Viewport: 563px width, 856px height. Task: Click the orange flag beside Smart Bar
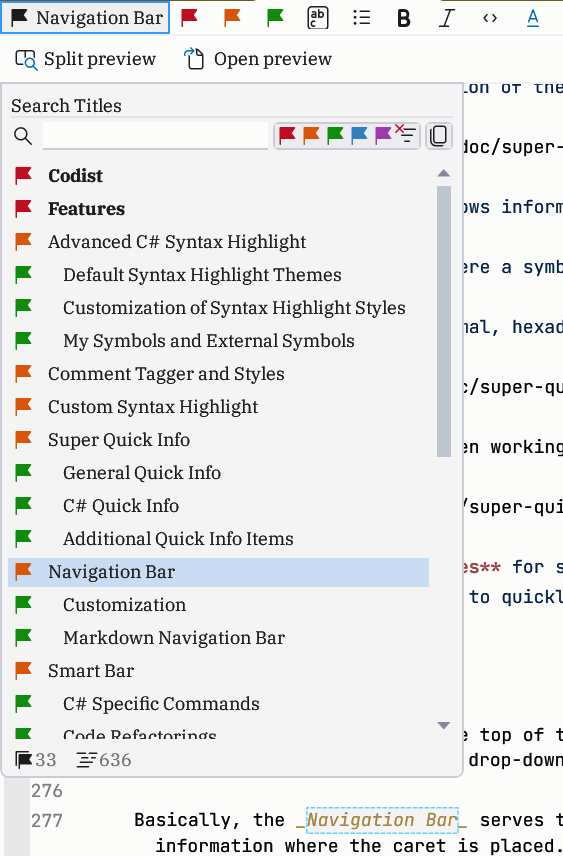pyautogui.click(x=23, y=670)
